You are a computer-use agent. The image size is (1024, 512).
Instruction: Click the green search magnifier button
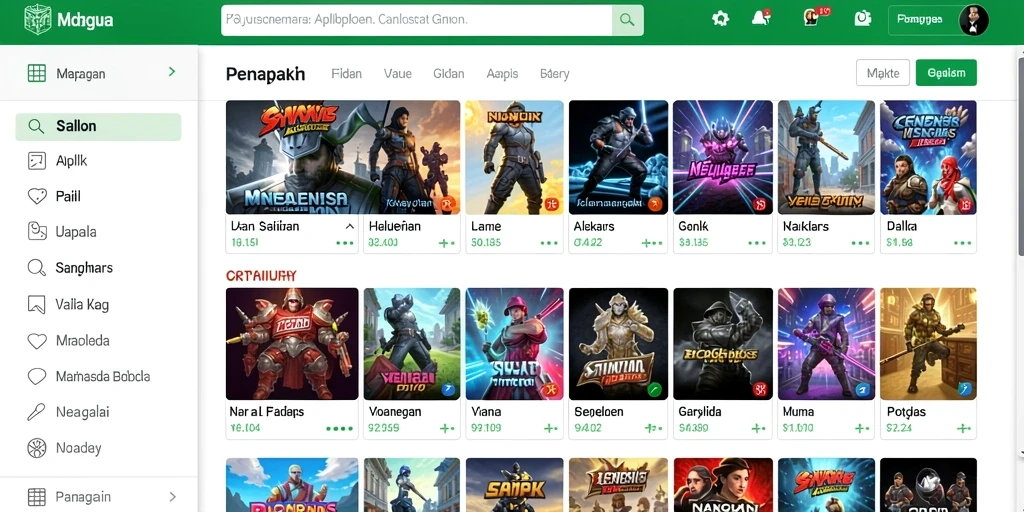coord(627,20)
